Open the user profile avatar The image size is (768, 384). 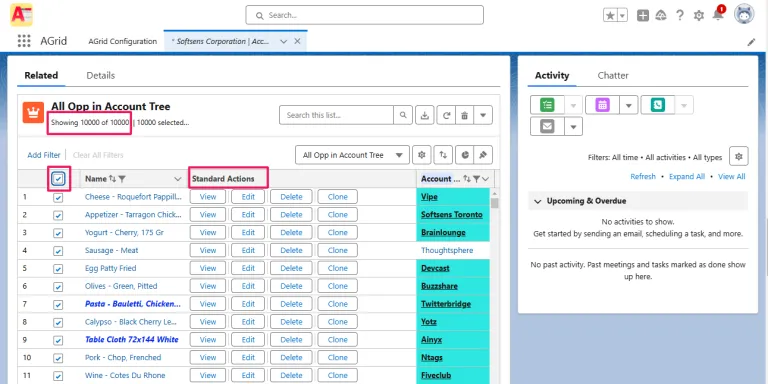click(744, 14)
